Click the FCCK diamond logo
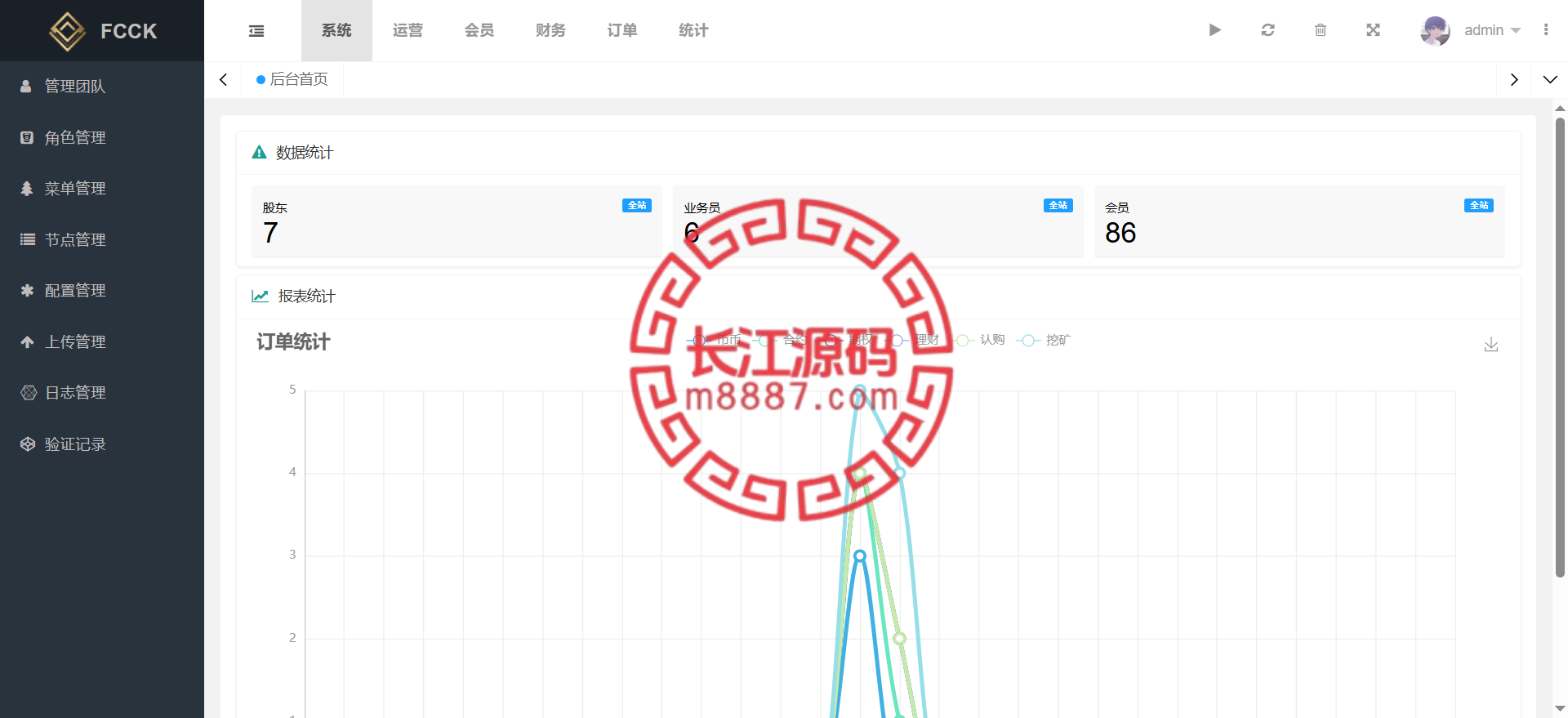This screenshot has width=1568, height=718. pos(67,31)
